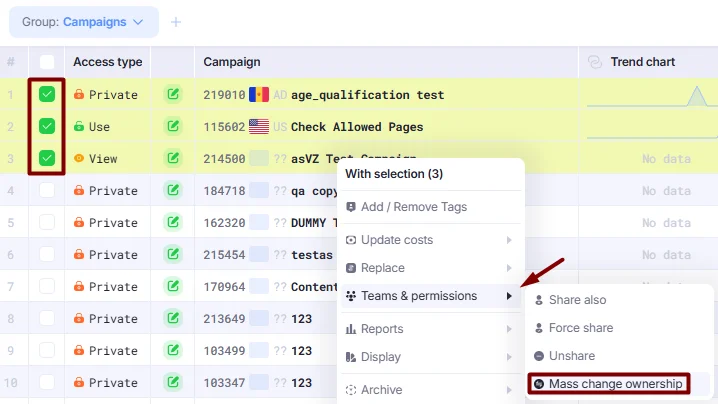Click the Reports bar chart icon
This screenshot has height=404, width=718.
(x=351, y=329)
